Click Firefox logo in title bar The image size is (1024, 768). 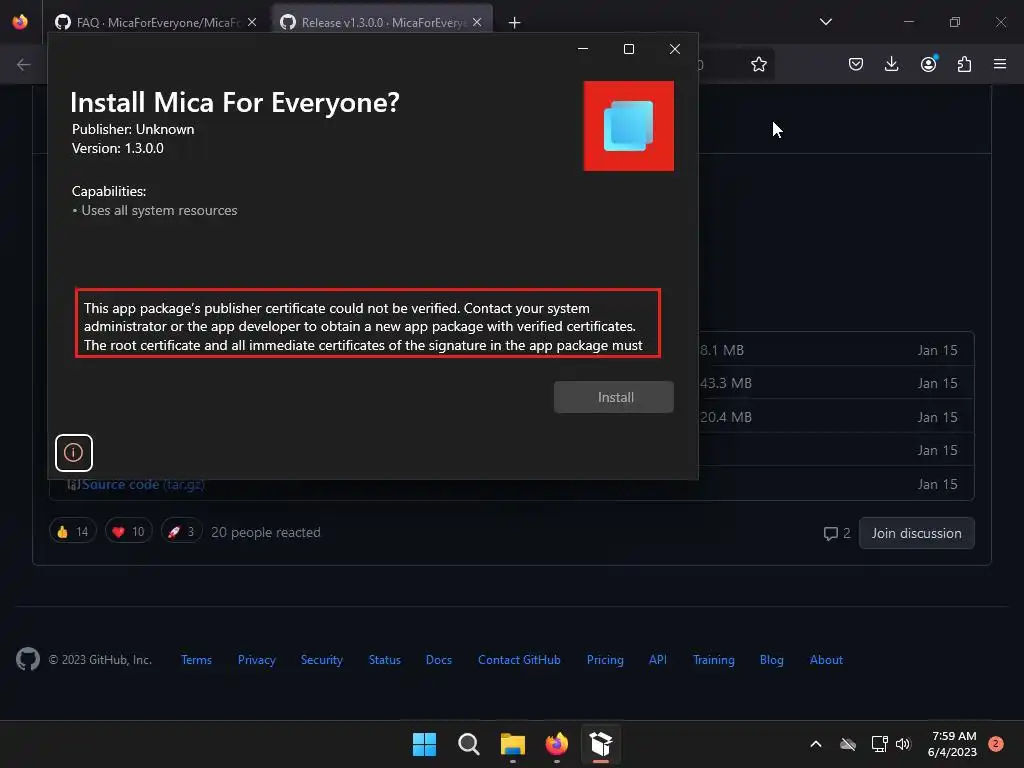tap(20, 22)
